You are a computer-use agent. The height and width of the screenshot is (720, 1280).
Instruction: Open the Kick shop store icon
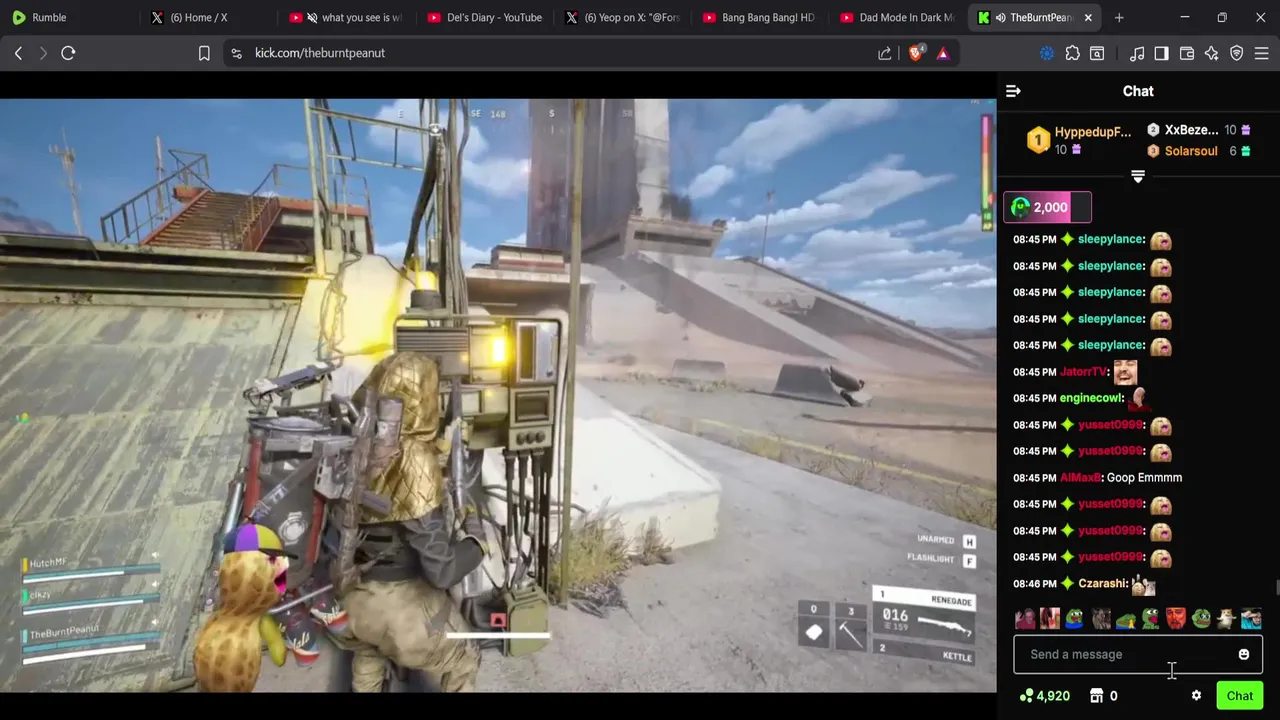click(1097, 696)
